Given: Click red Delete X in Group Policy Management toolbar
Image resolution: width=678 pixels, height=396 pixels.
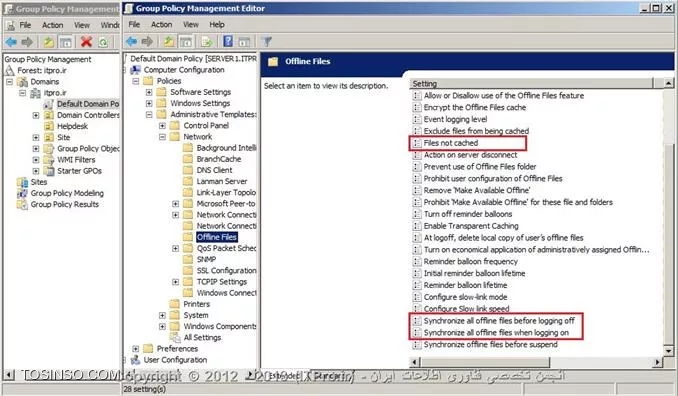Looking at the screenshot, I should tap(86, 42).
